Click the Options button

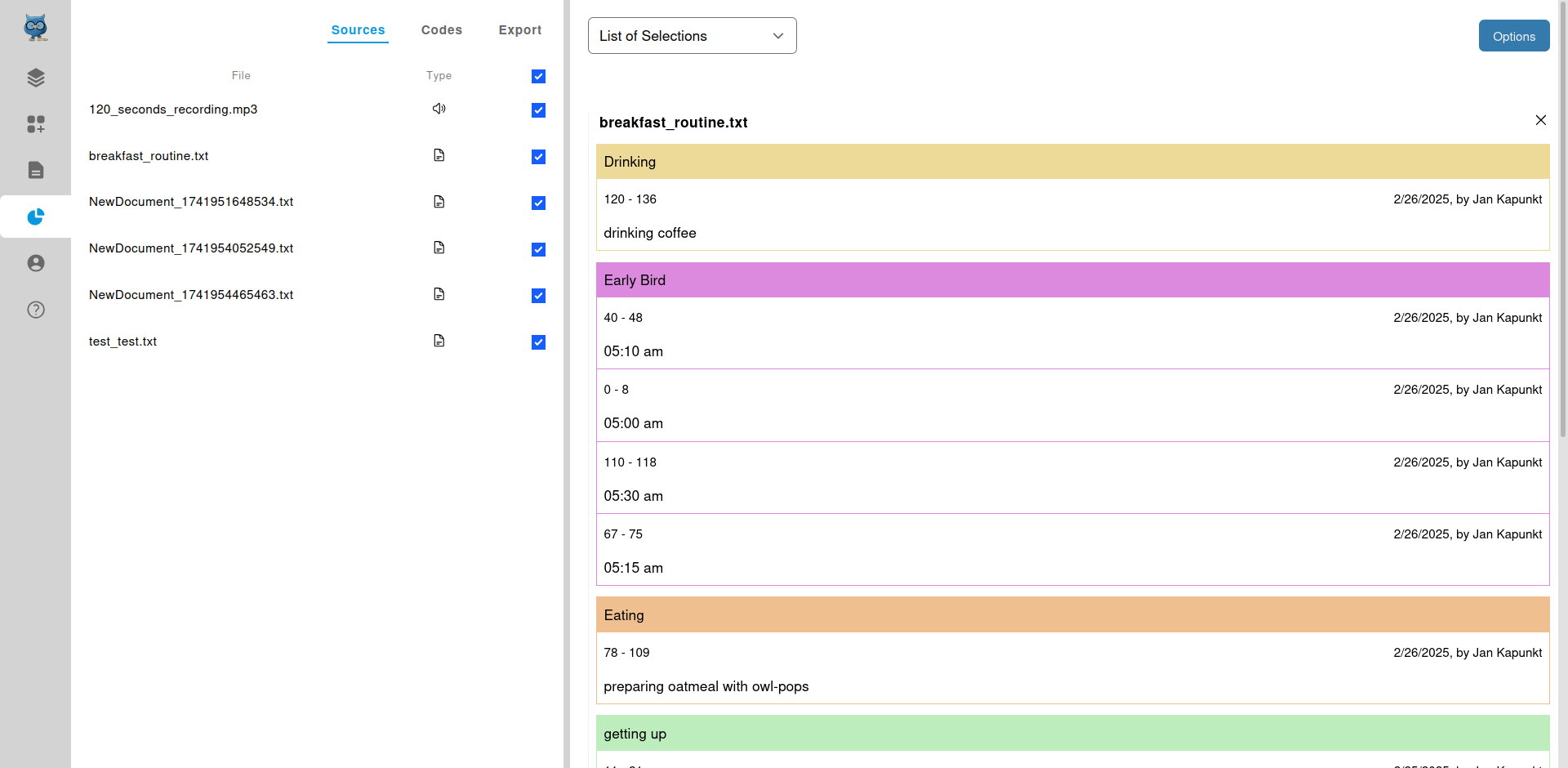click(x=1513, y=36)
